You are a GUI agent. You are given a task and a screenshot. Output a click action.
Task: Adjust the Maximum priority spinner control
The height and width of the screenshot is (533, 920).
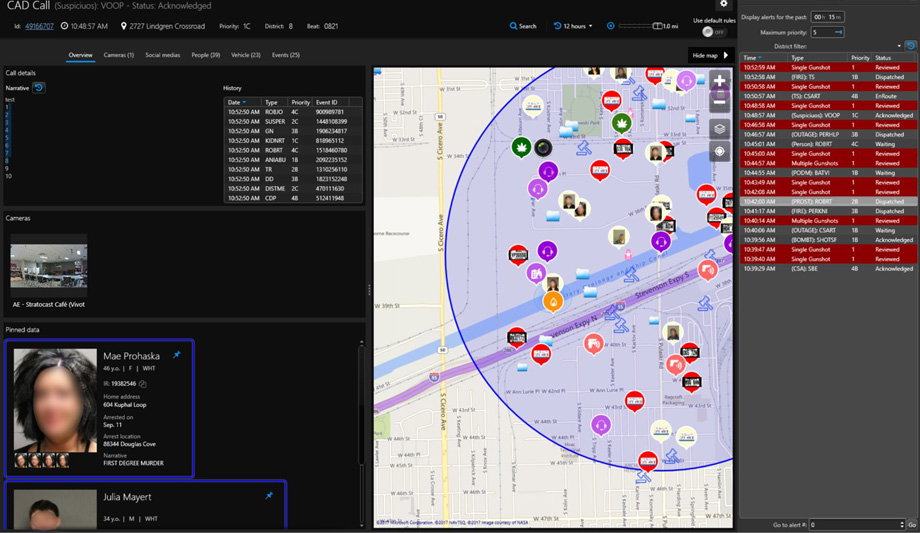[x=839, y=32]
